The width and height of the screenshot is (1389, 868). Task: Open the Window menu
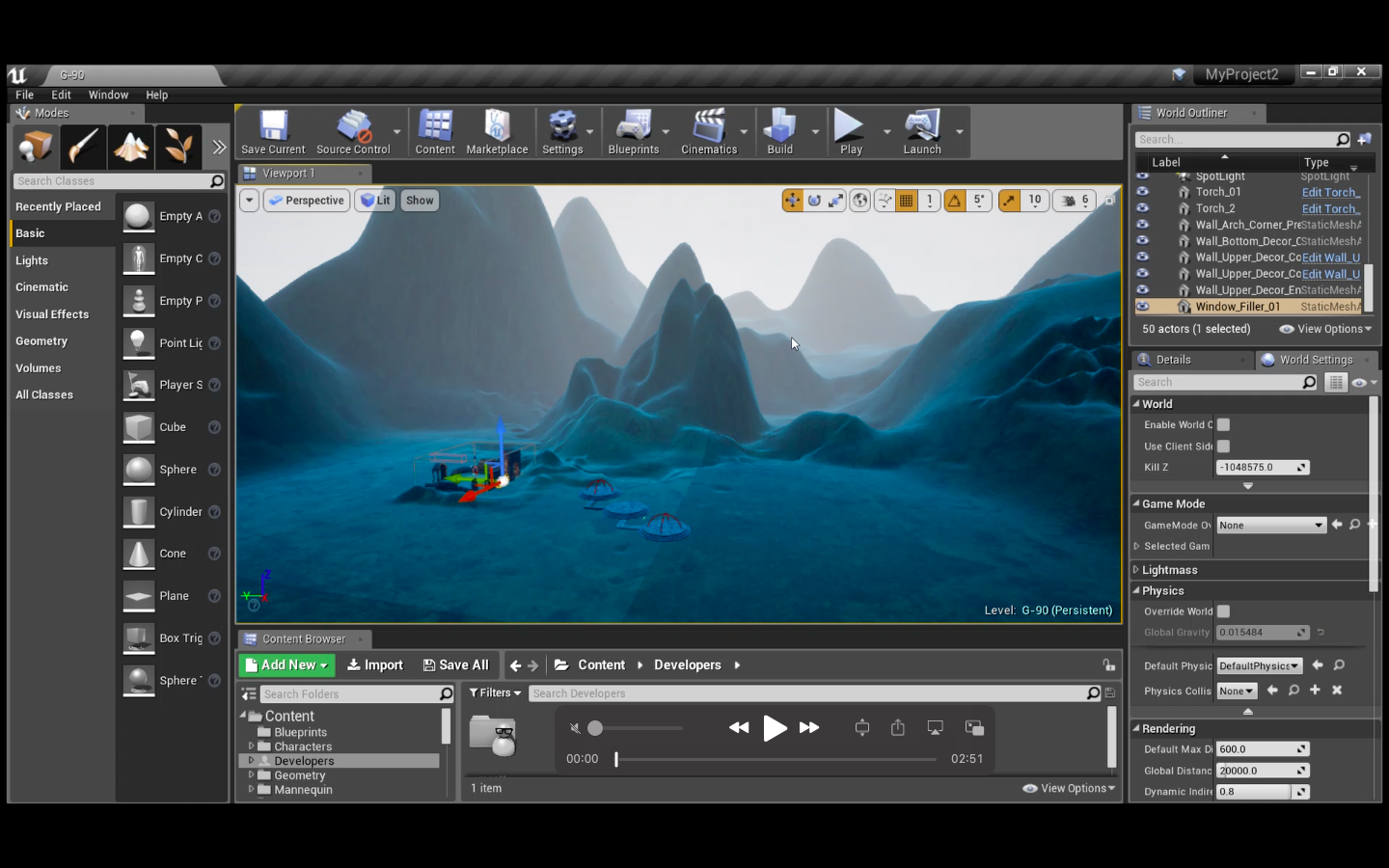pos(108,95)
